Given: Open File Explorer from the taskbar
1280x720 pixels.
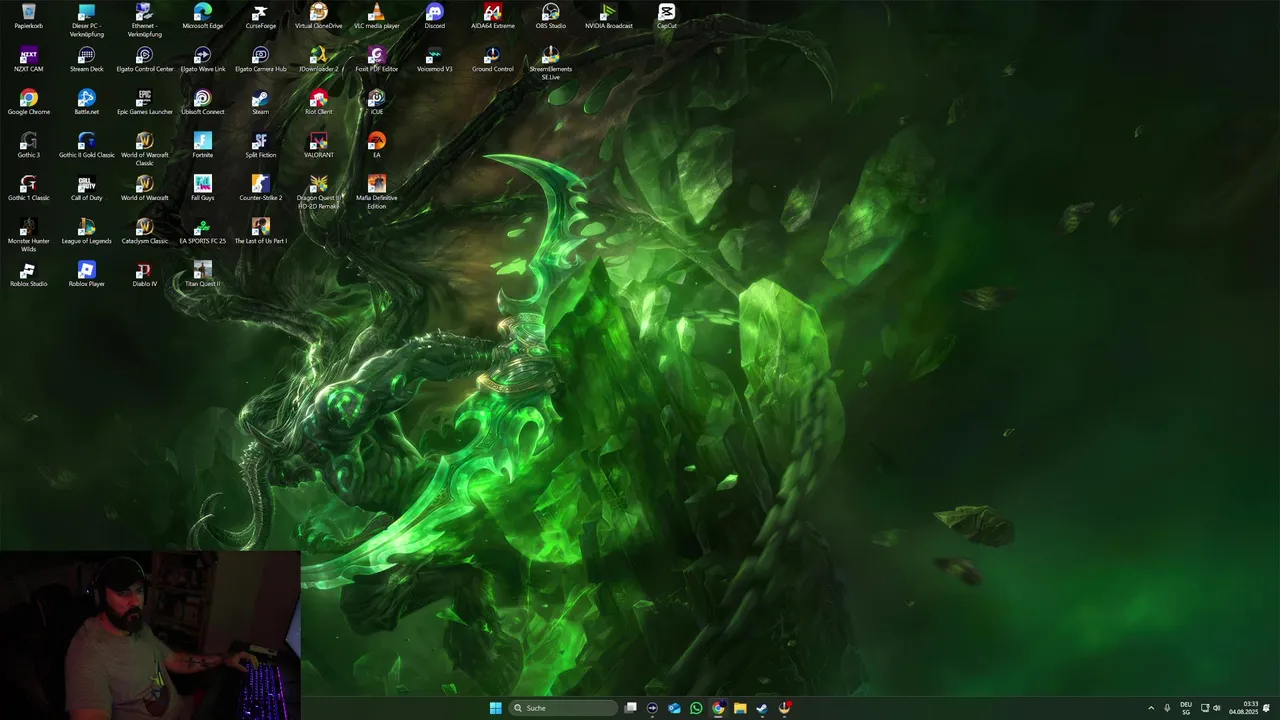Looking at the screenshot, I should pyautogui.click(x=740, y=708).
